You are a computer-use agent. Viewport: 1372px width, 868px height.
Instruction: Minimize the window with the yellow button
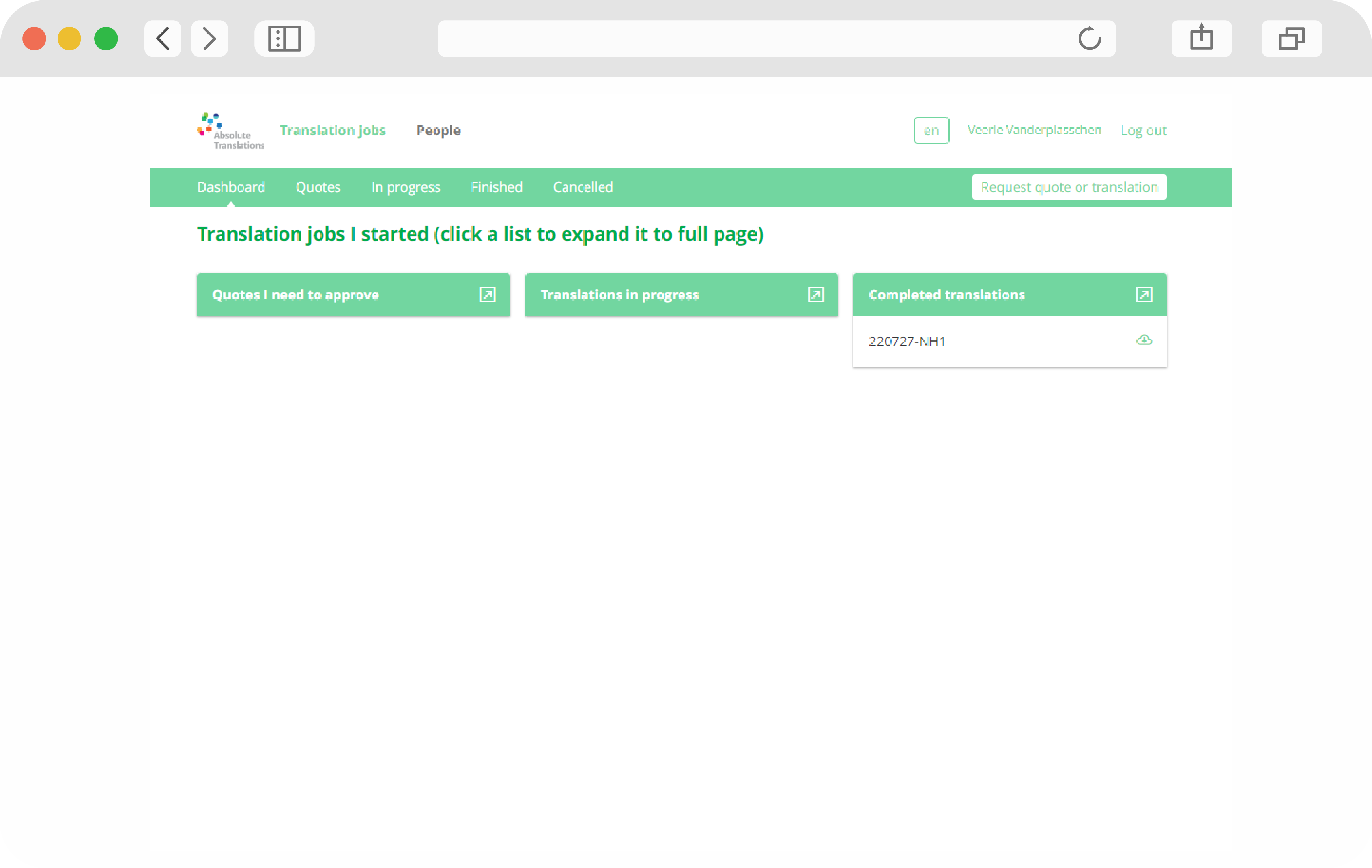coord(69,39)
